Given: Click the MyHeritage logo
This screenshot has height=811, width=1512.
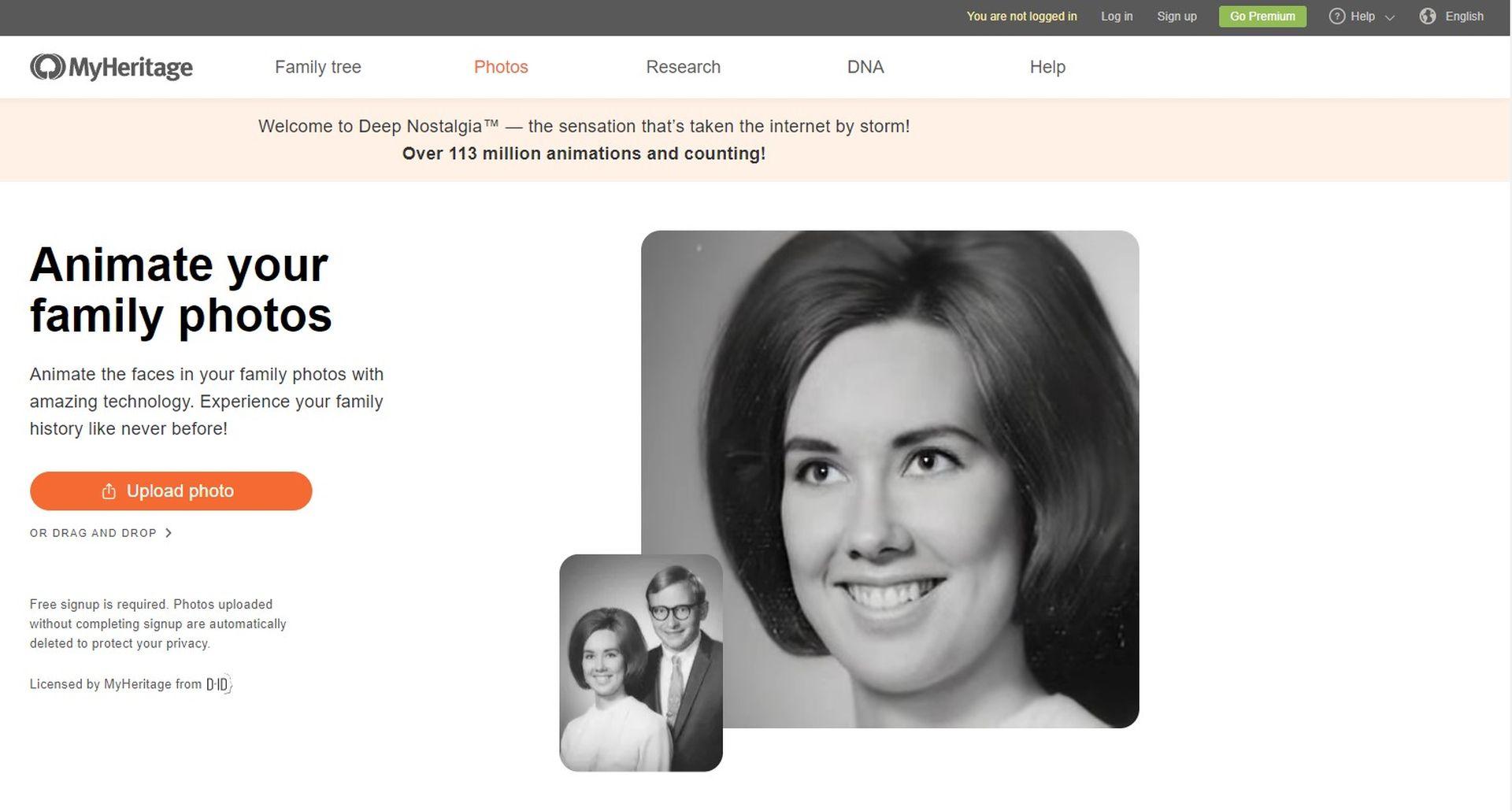Looking at the screenshot, I should click(111, 67).
